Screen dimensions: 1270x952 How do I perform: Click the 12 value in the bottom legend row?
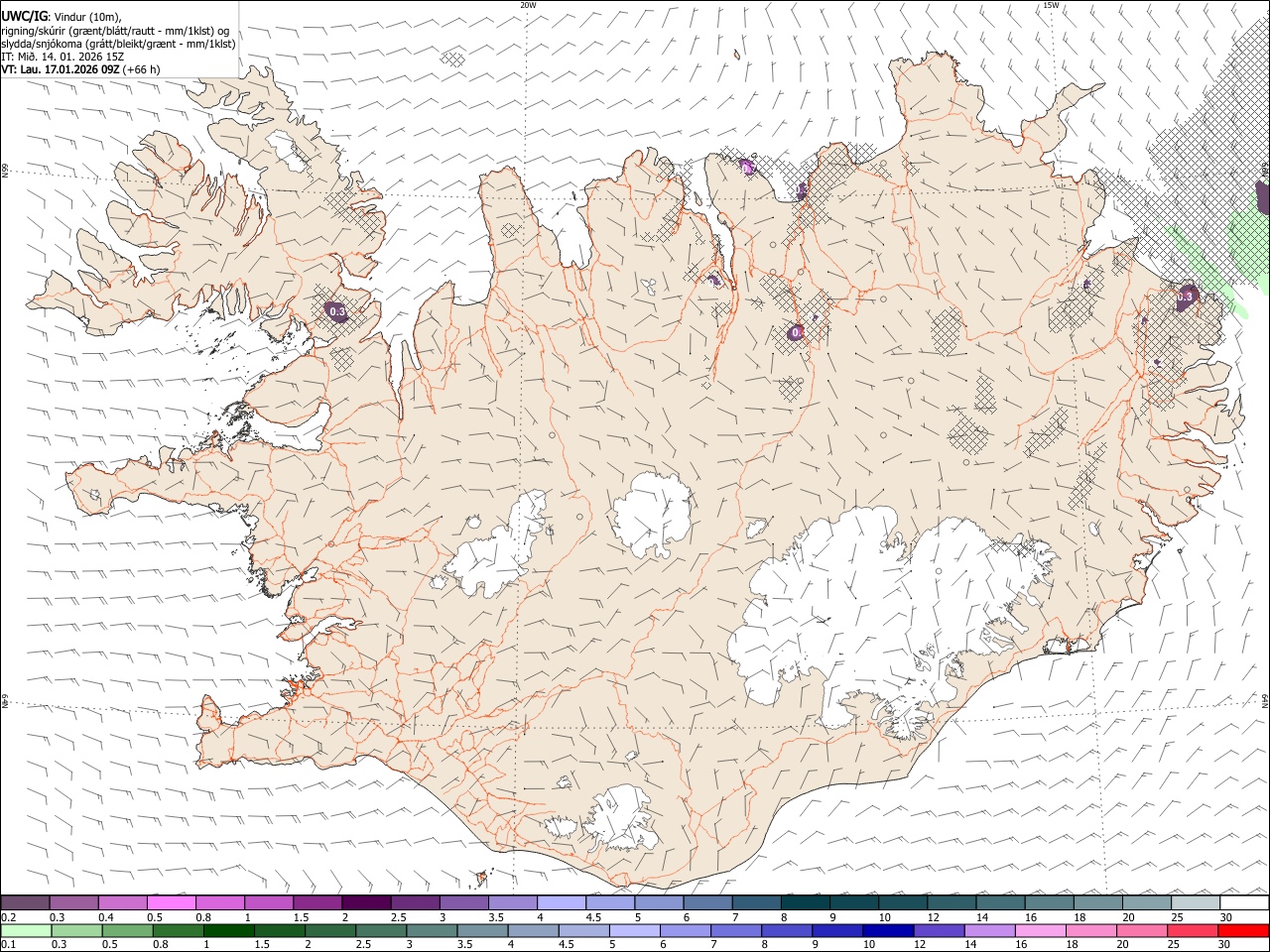(x=919, y=944)
